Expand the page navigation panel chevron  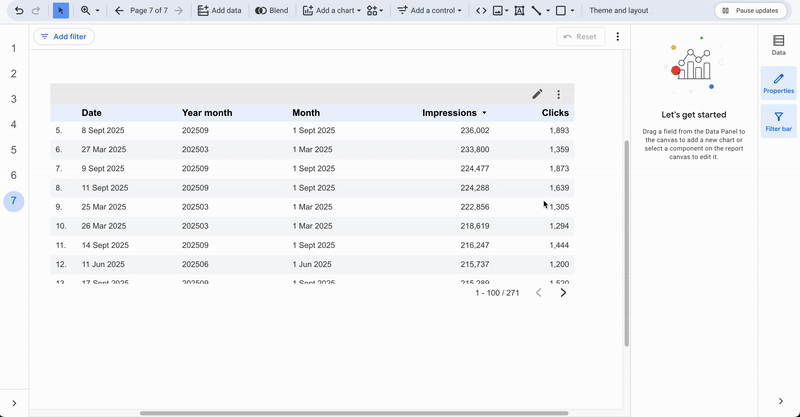click(14, 403)
